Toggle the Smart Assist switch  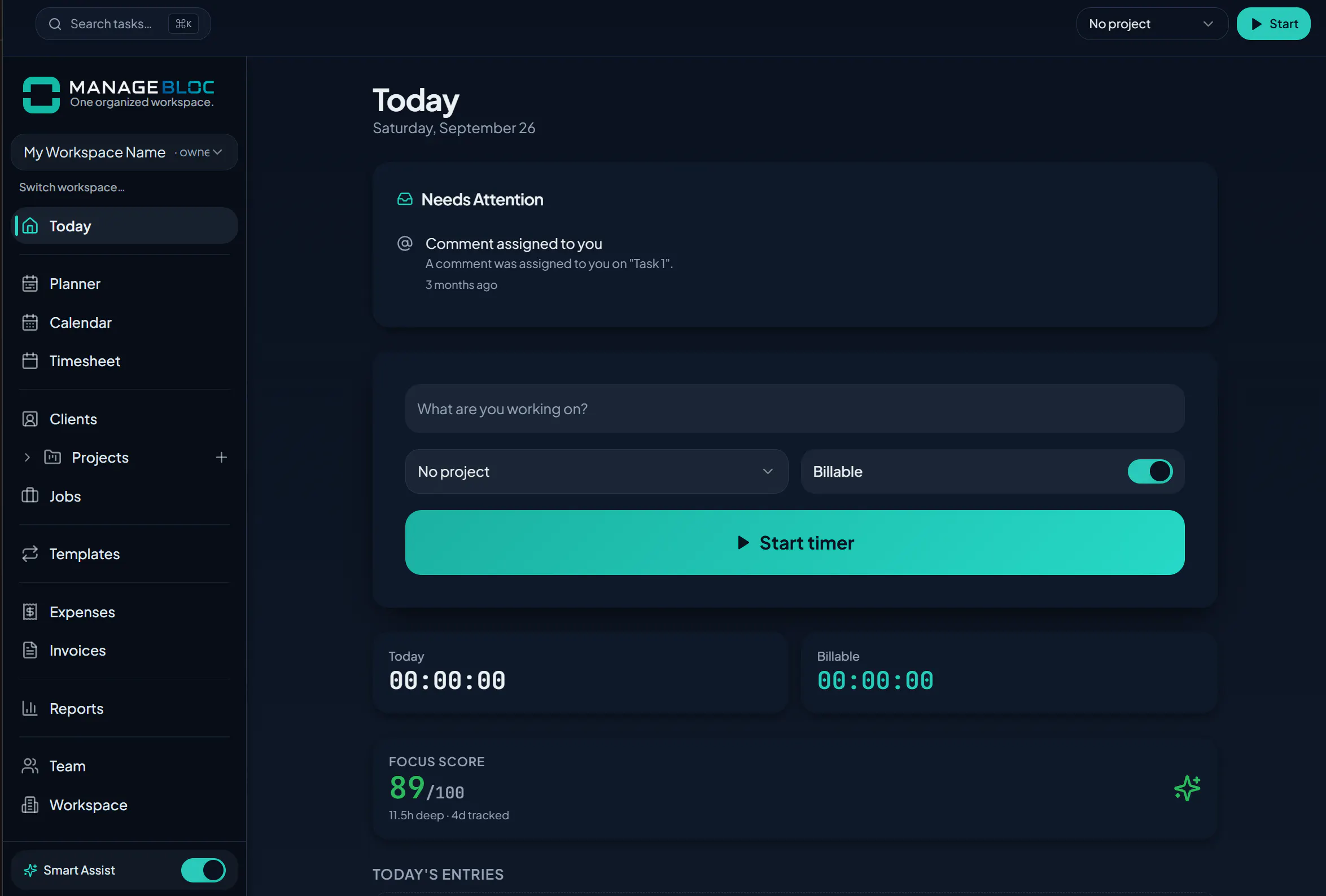203,871
